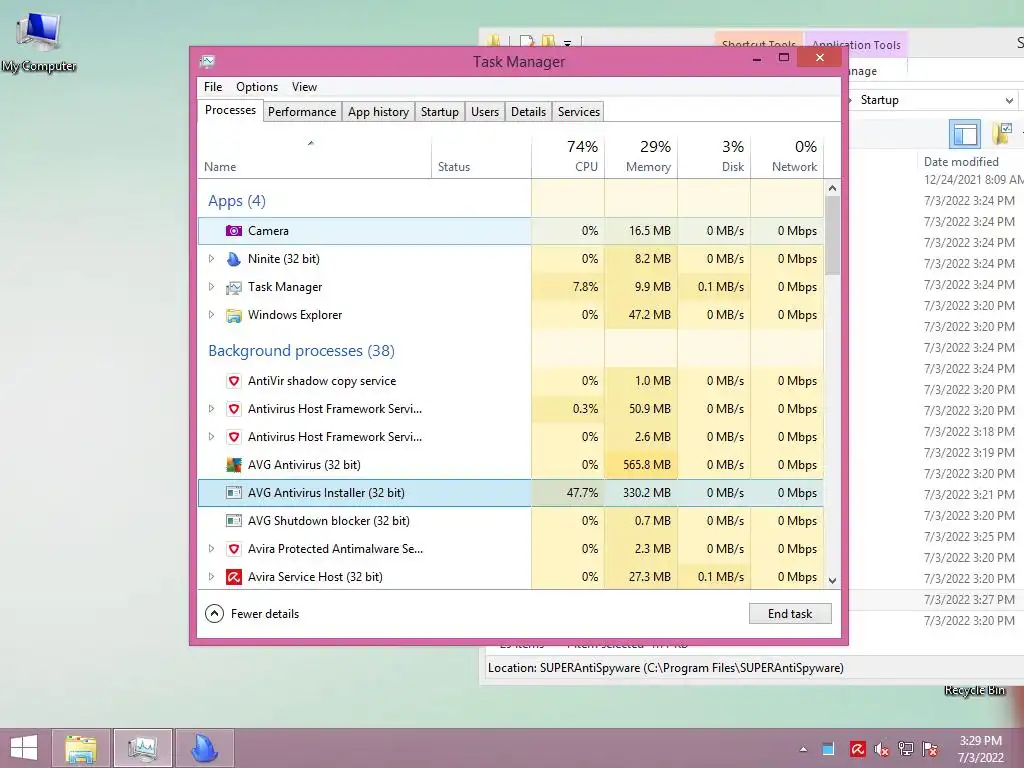
Task: Sort by the Memory column header
Action: click(641, 156)
